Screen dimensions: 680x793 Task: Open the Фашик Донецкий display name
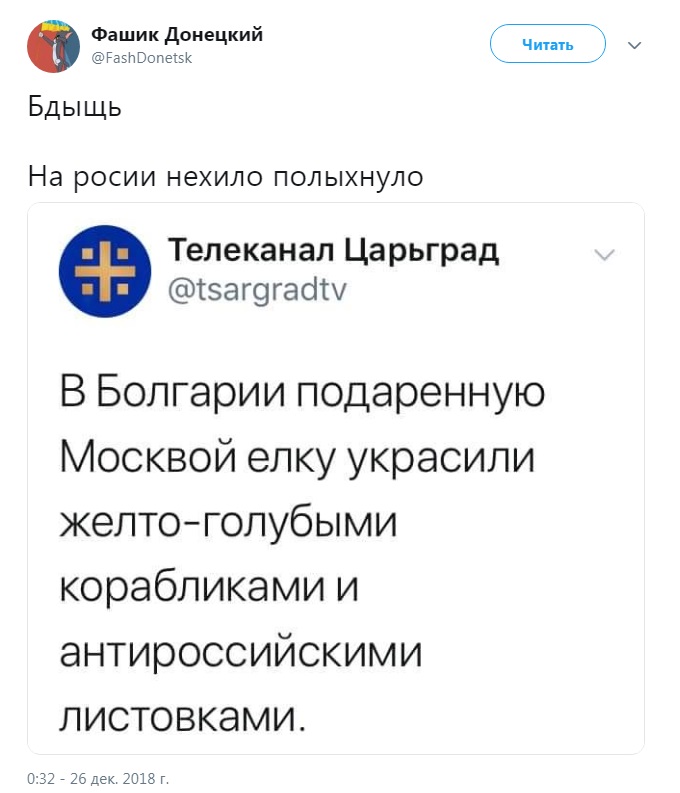click(177, 35)
